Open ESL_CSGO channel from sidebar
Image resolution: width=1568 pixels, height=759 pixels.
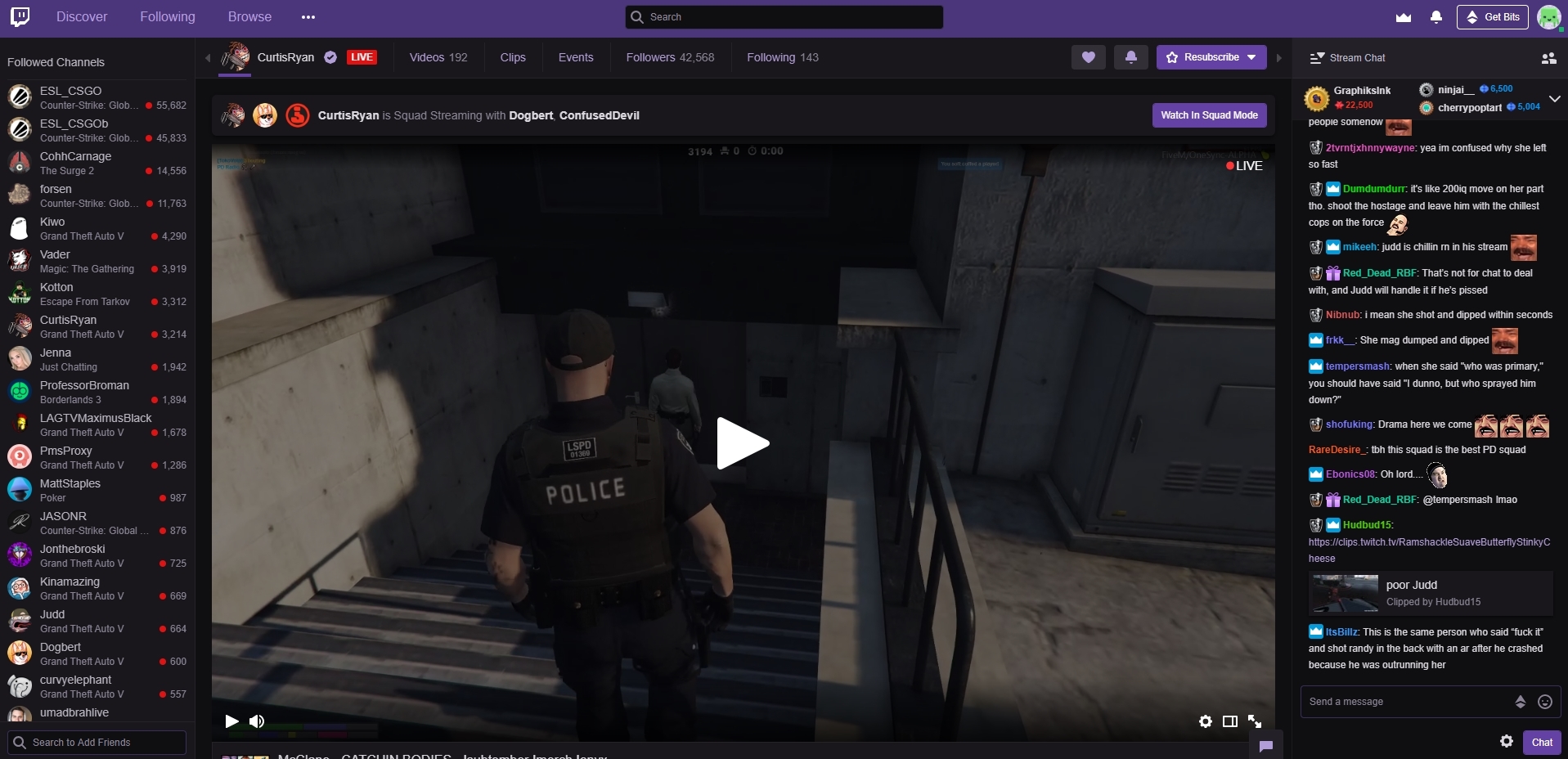point(97,97)
